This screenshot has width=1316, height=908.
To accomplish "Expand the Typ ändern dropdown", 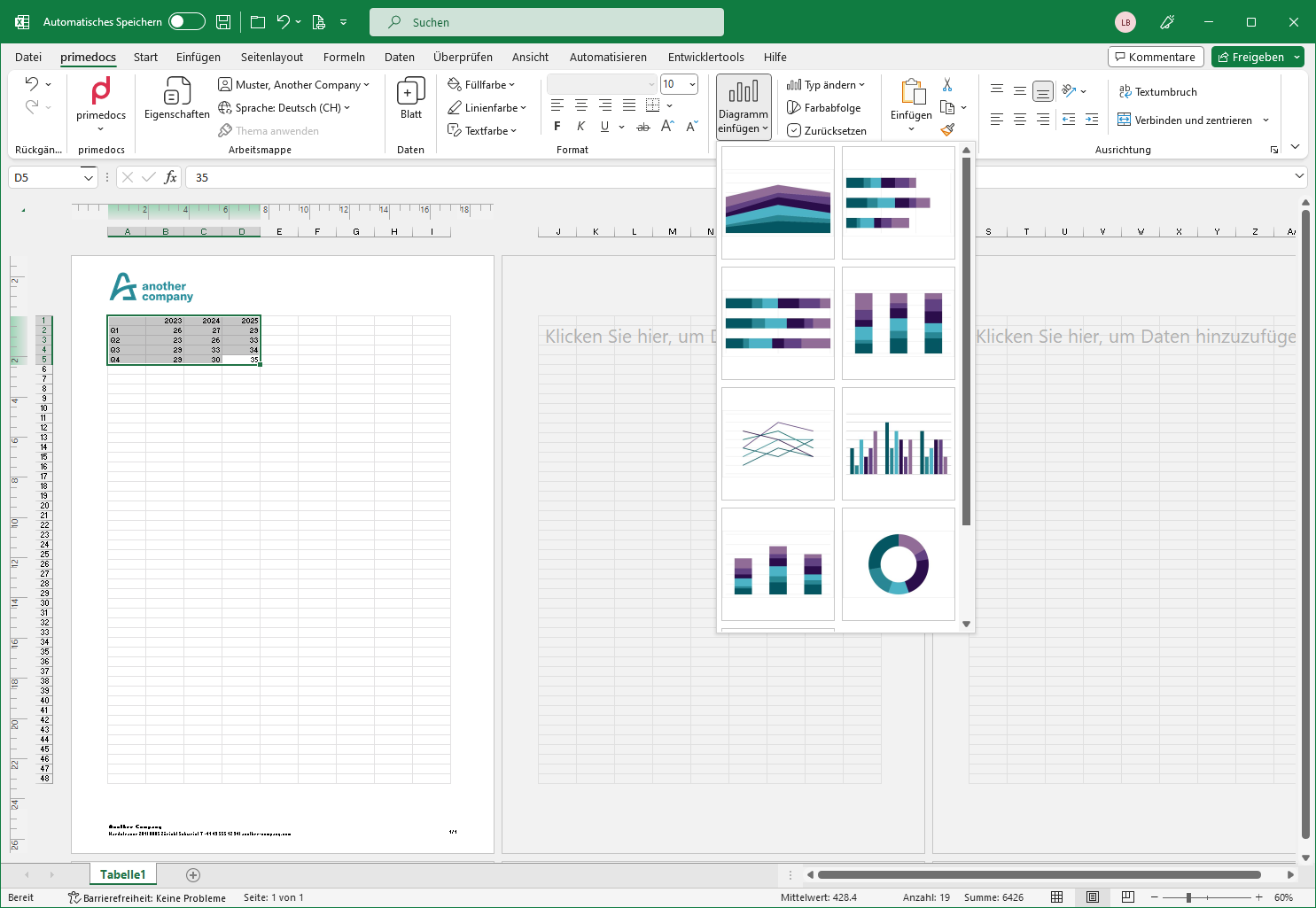I will pyautogui.click(x=826, y=84).
